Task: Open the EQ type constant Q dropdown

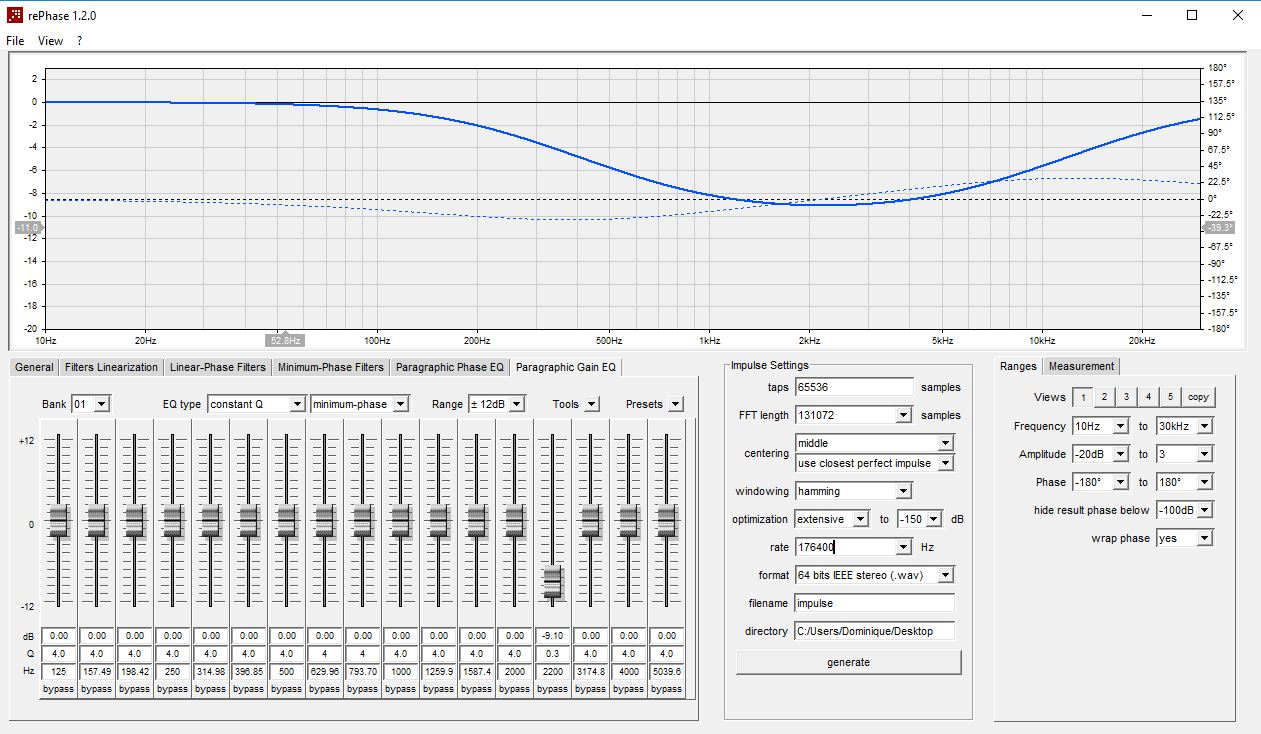Action: (x=256, y=404)
